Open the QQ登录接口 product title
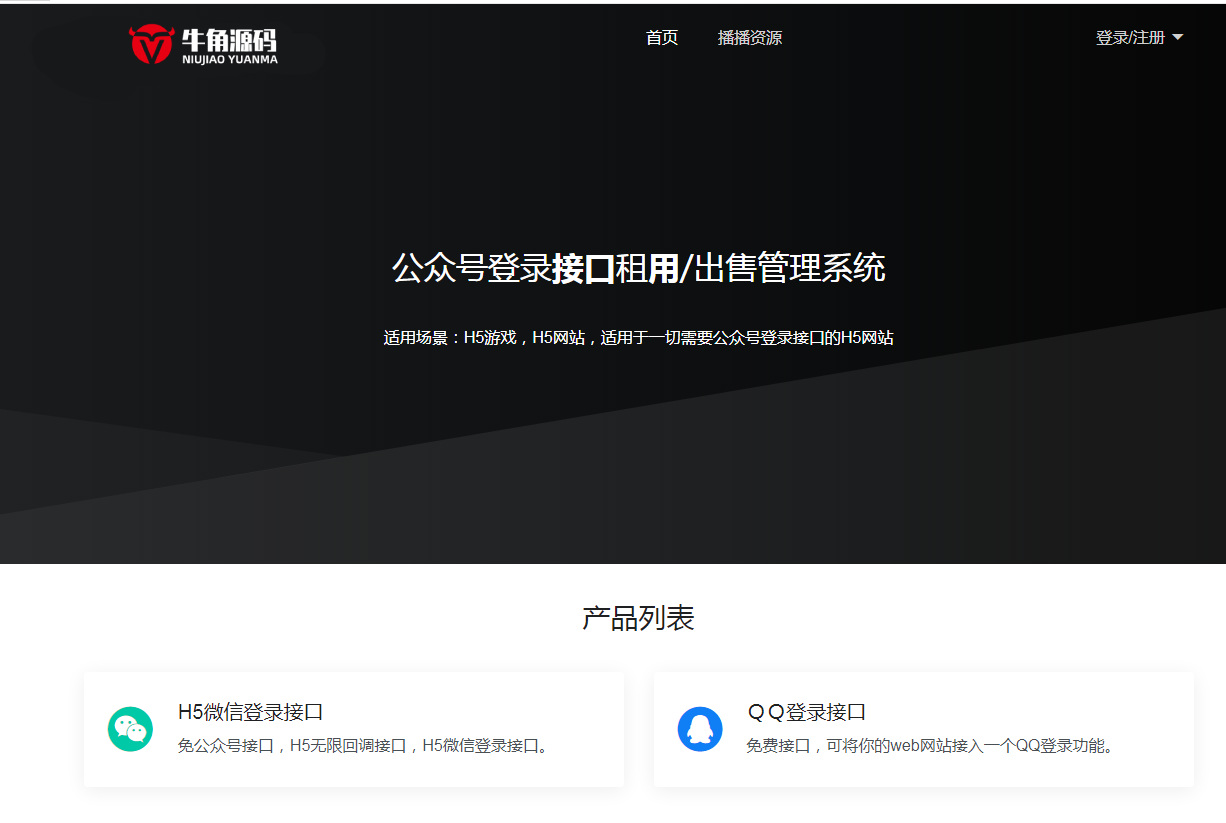This screenshot has width=1226, height=823. [x=807, y=712]
